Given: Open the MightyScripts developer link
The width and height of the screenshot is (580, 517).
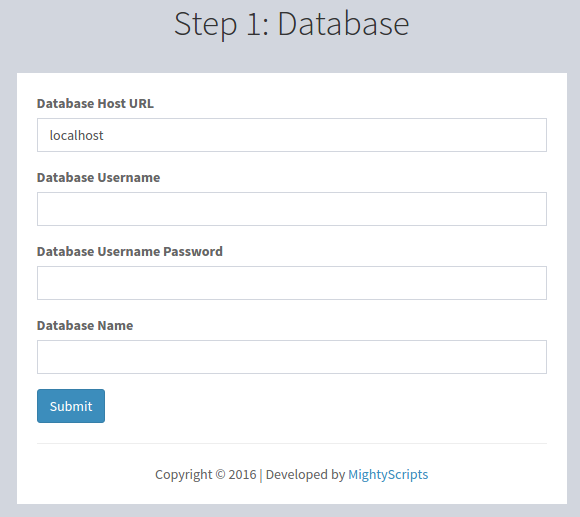Looking at the screenshot, I should 388,474.
